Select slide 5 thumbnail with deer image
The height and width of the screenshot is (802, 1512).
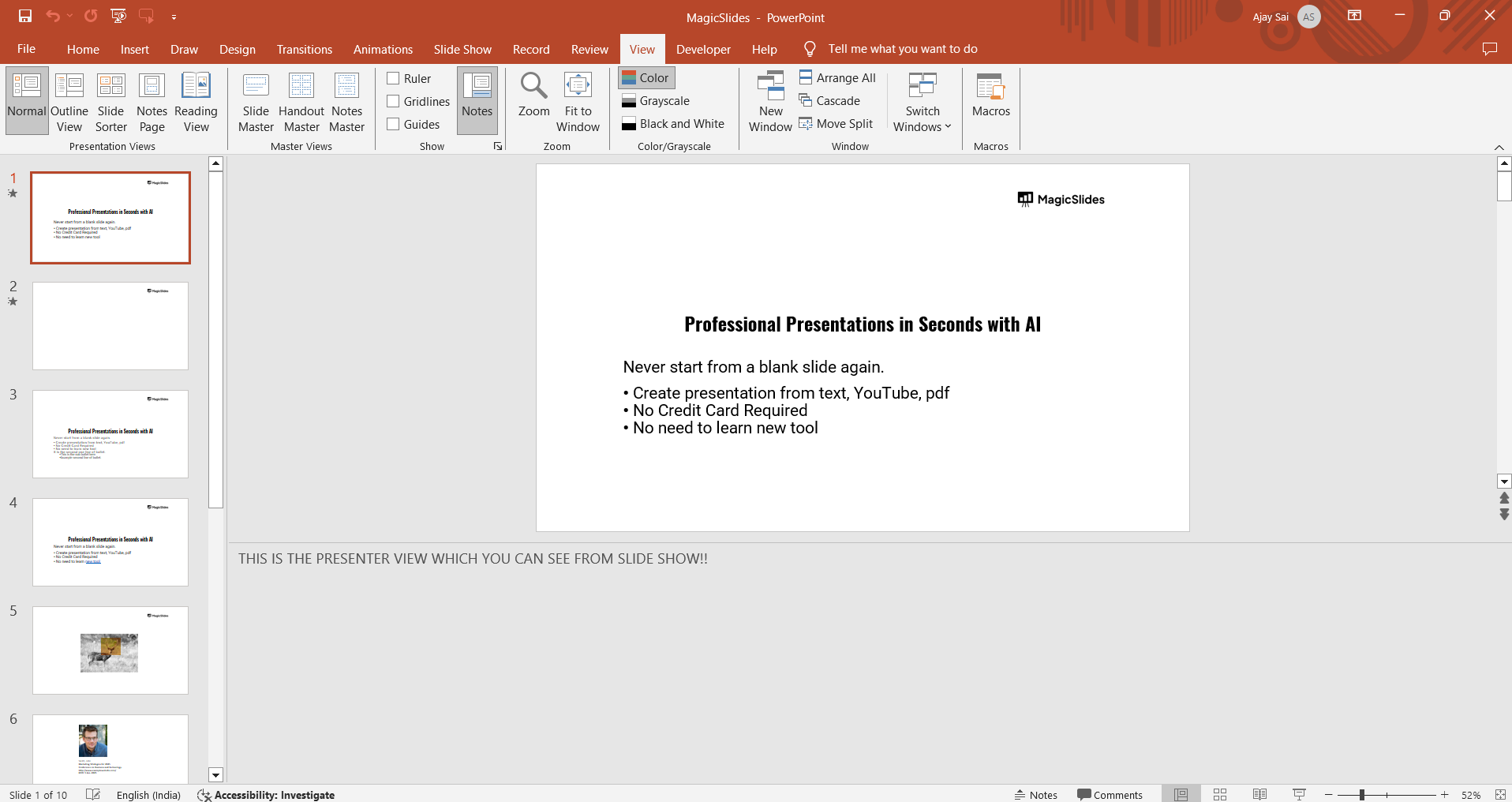[110, 650]
